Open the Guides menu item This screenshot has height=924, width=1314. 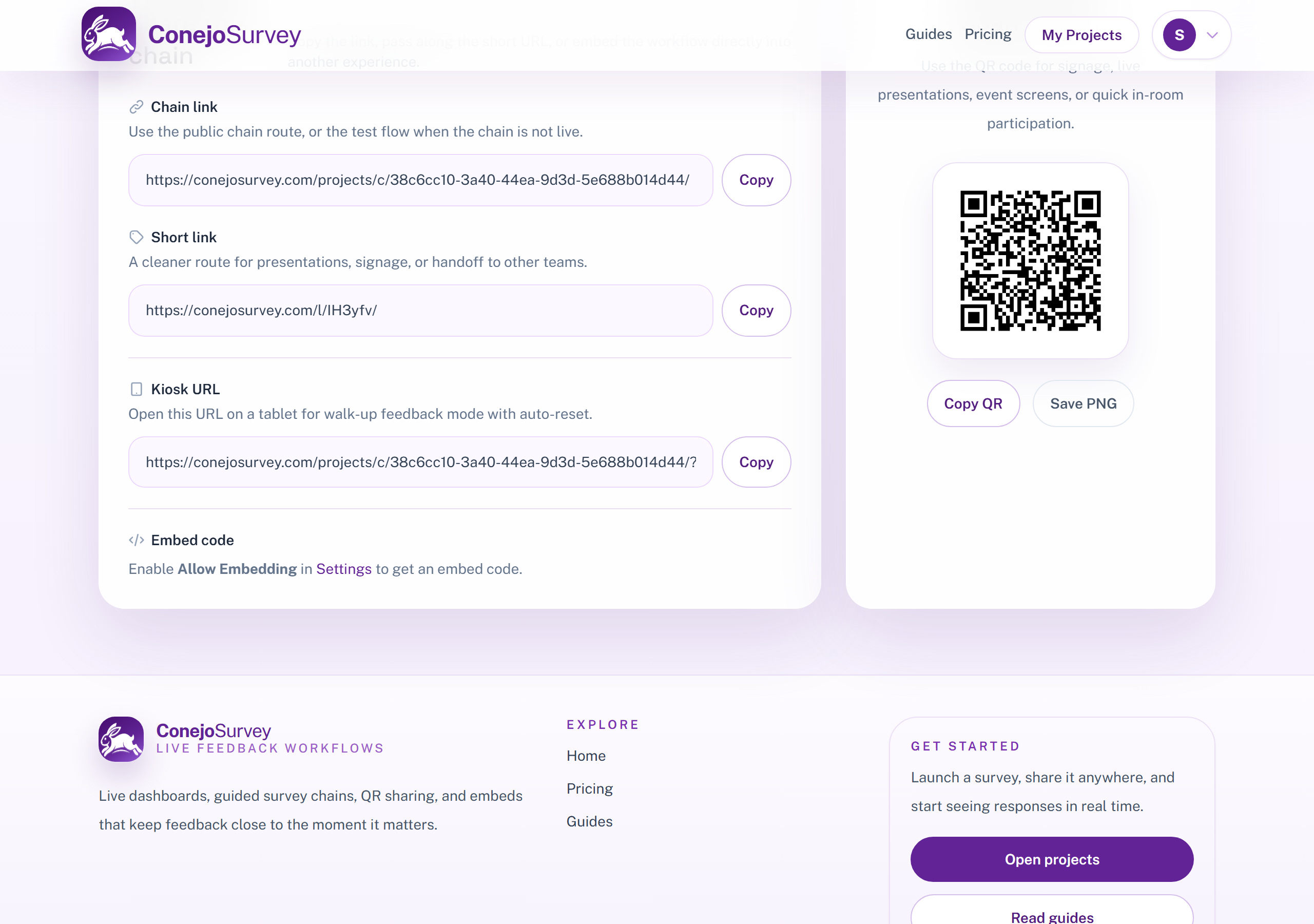(927, 34)
